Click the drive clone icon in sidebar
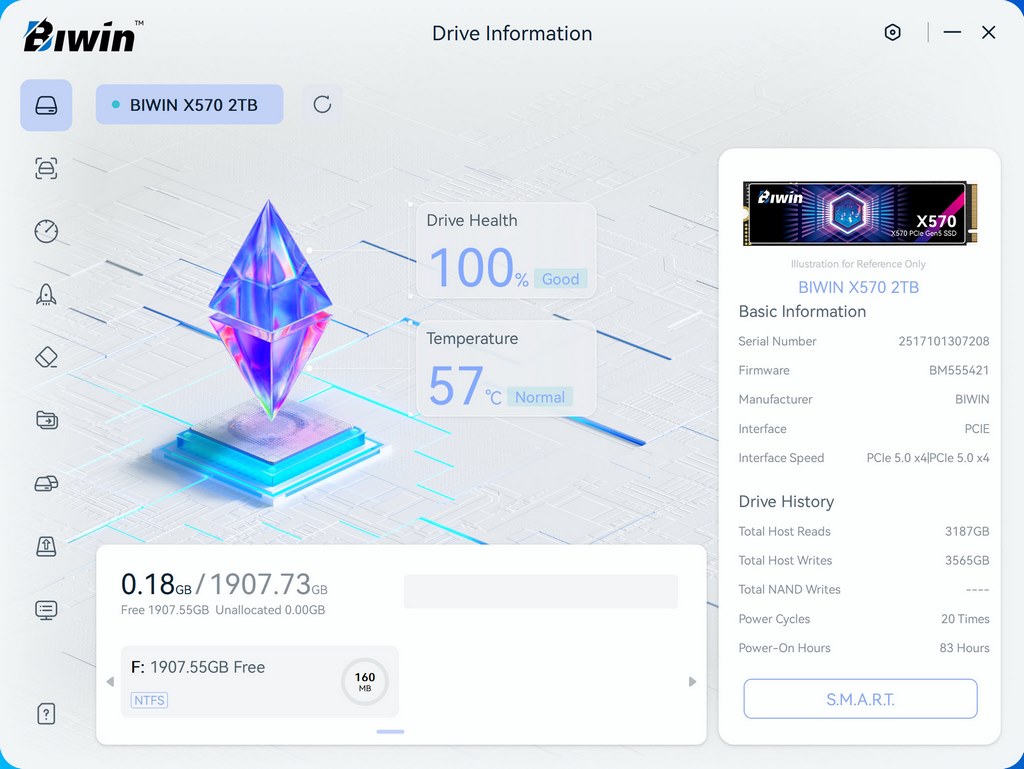The width and height of the screenshot is (1024, 769). pyautogui.click(x=46, y=484)
